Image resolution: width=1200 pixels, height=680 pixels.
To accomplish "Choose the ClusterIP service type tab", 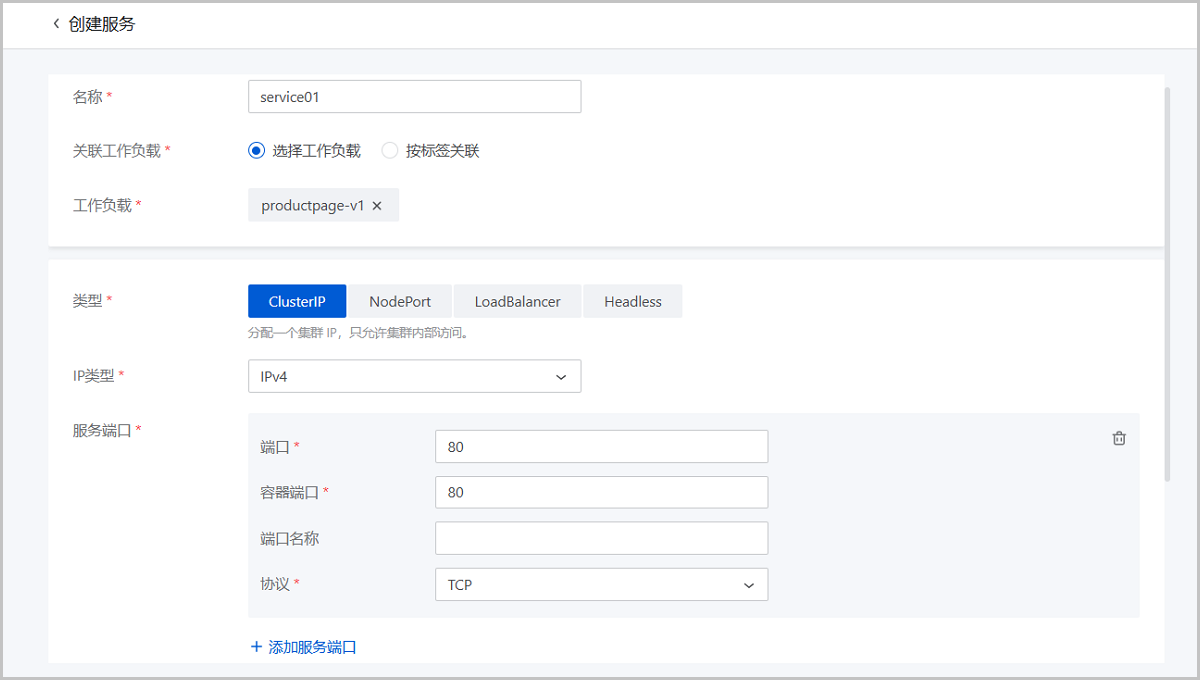I will point(297,301).
